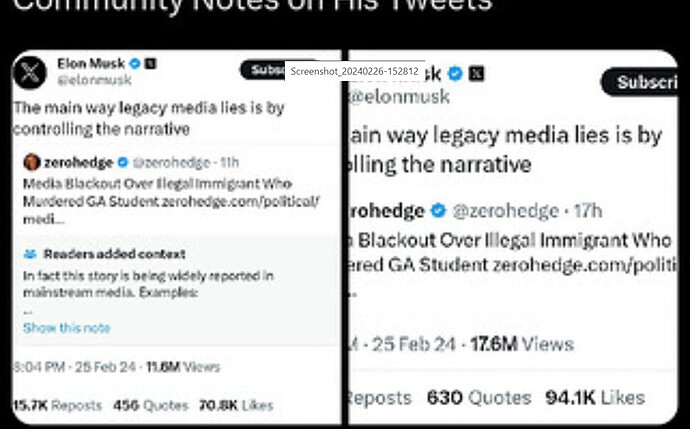Click zerohedge verified badge in left tweet
Image resolution: width=690 pixels, height=429 pixels.
tap(123, 161)
